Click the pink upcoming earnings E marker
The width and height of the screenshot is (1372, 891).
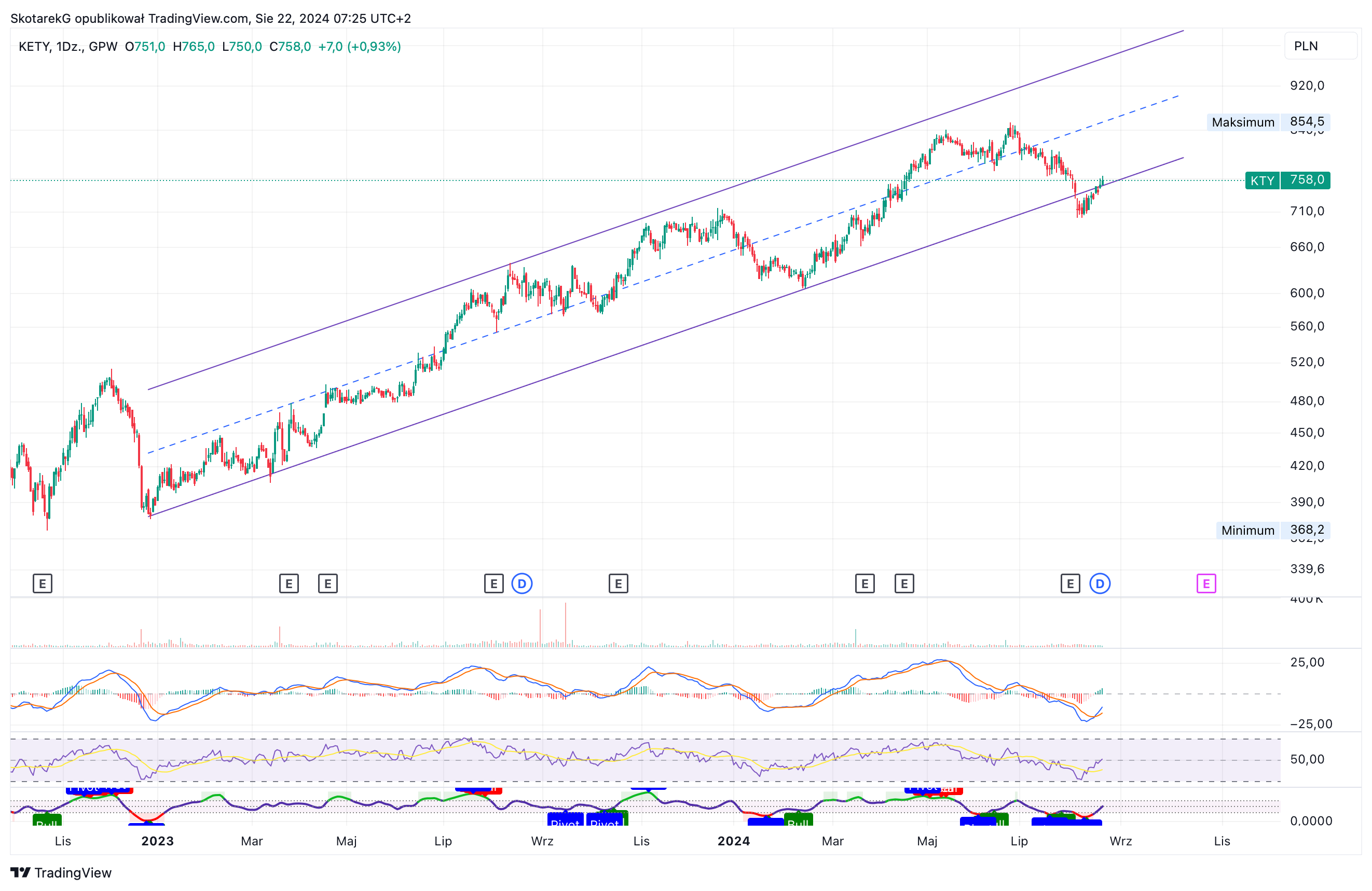coord(1206,584)
